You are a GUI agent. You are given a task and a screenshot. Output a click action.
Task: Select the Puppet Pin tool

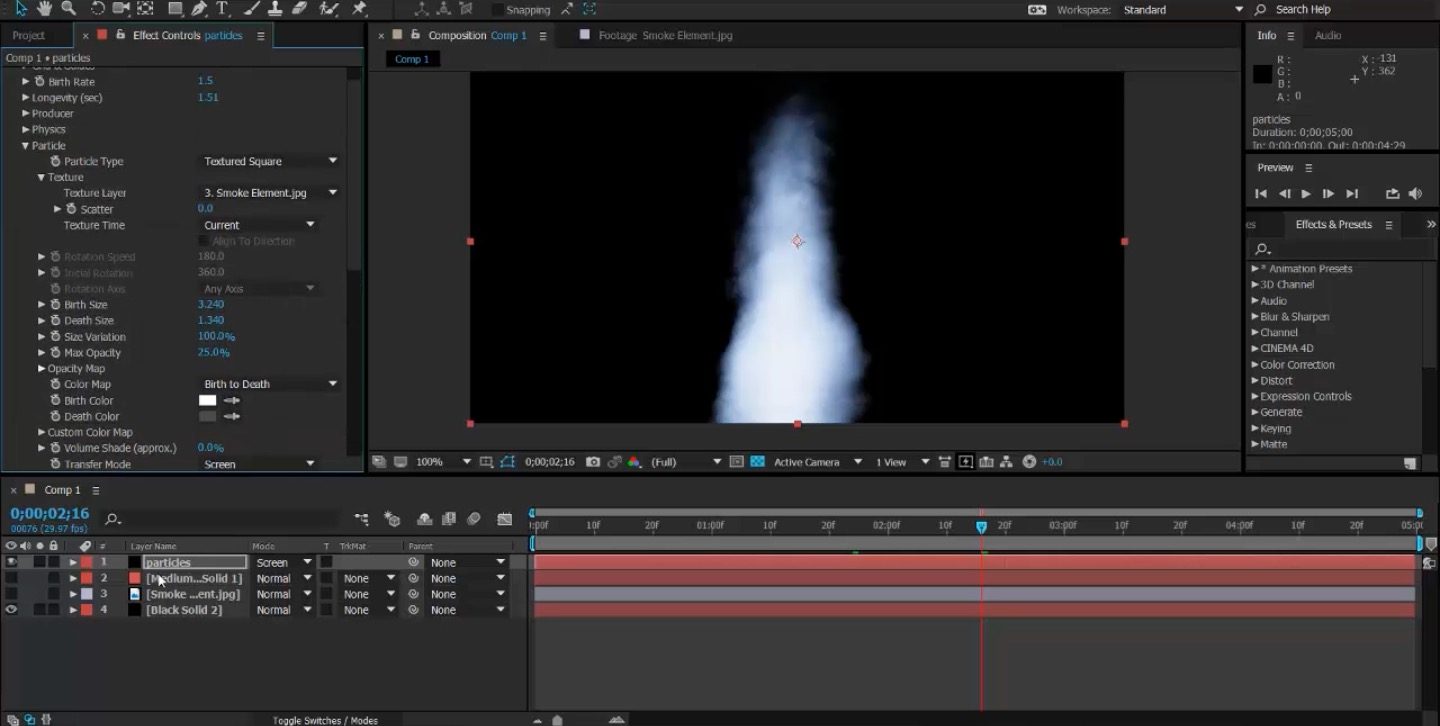pos(359,9)
